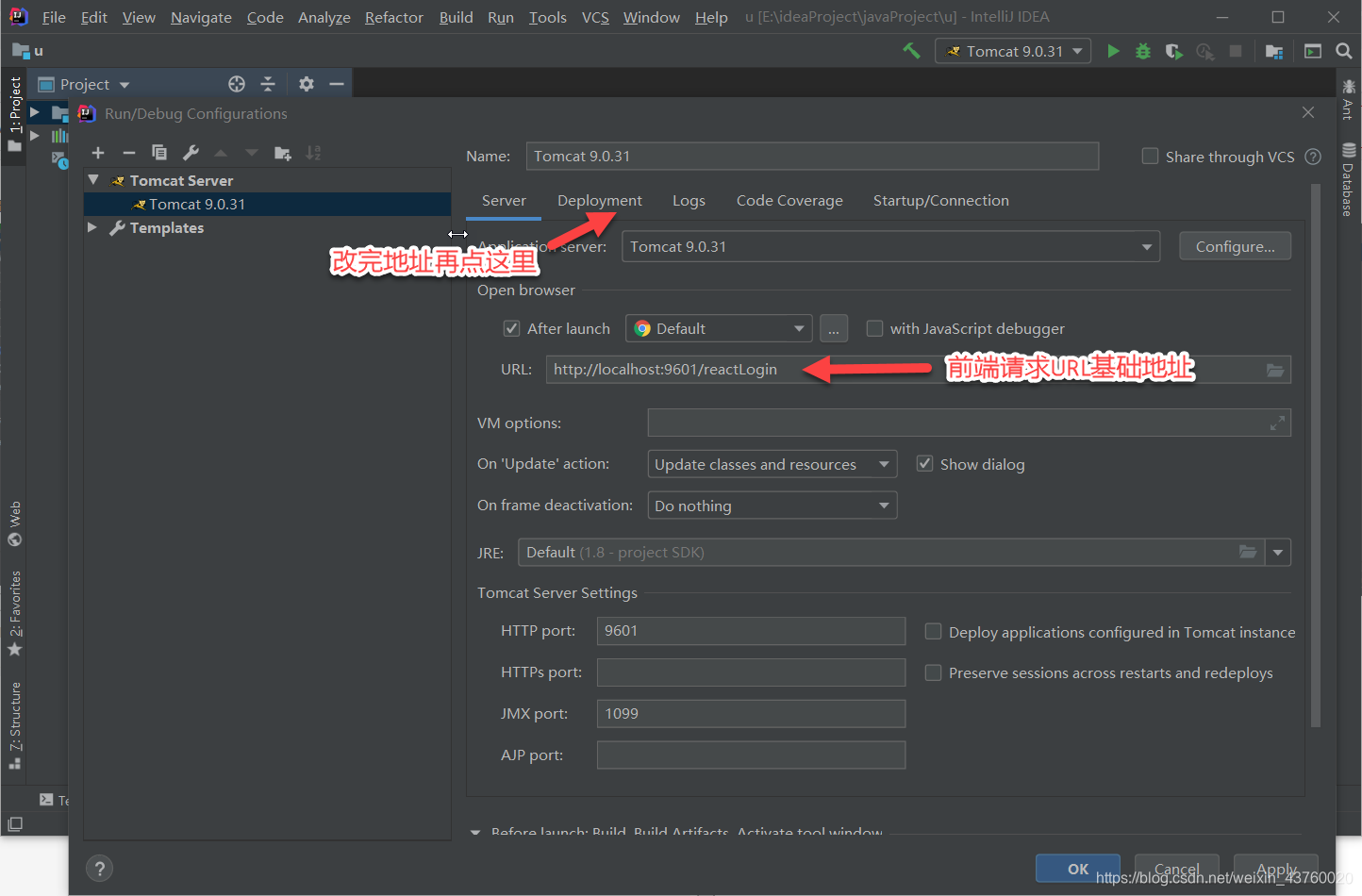Expand VM options field icon
The image size is (1362, 896).
(1277, 423)
